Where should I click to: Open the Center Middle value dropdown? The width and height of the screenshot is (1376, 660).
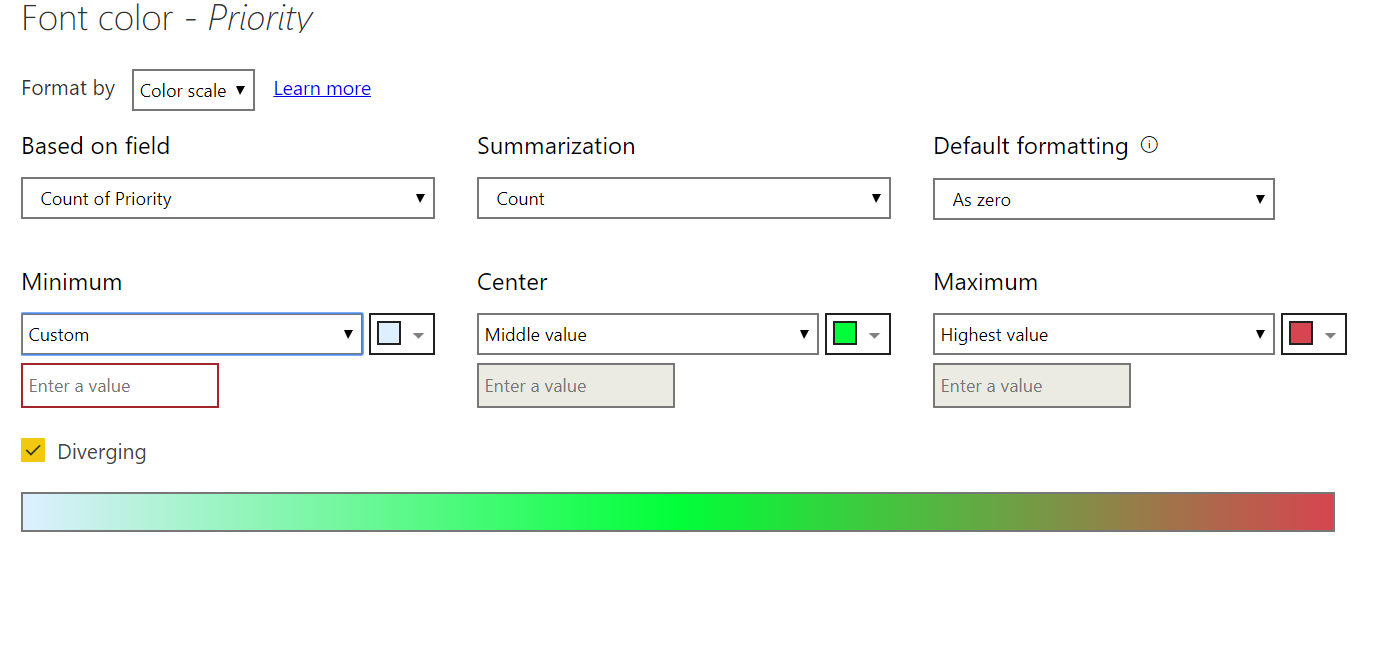(x=648, y=334)
